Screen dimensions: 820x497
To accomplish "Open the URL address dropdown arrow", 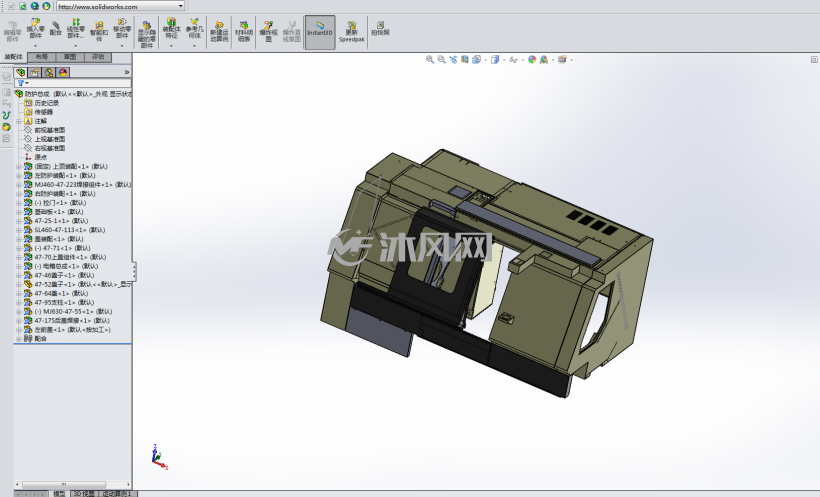I will click(181, 6).
